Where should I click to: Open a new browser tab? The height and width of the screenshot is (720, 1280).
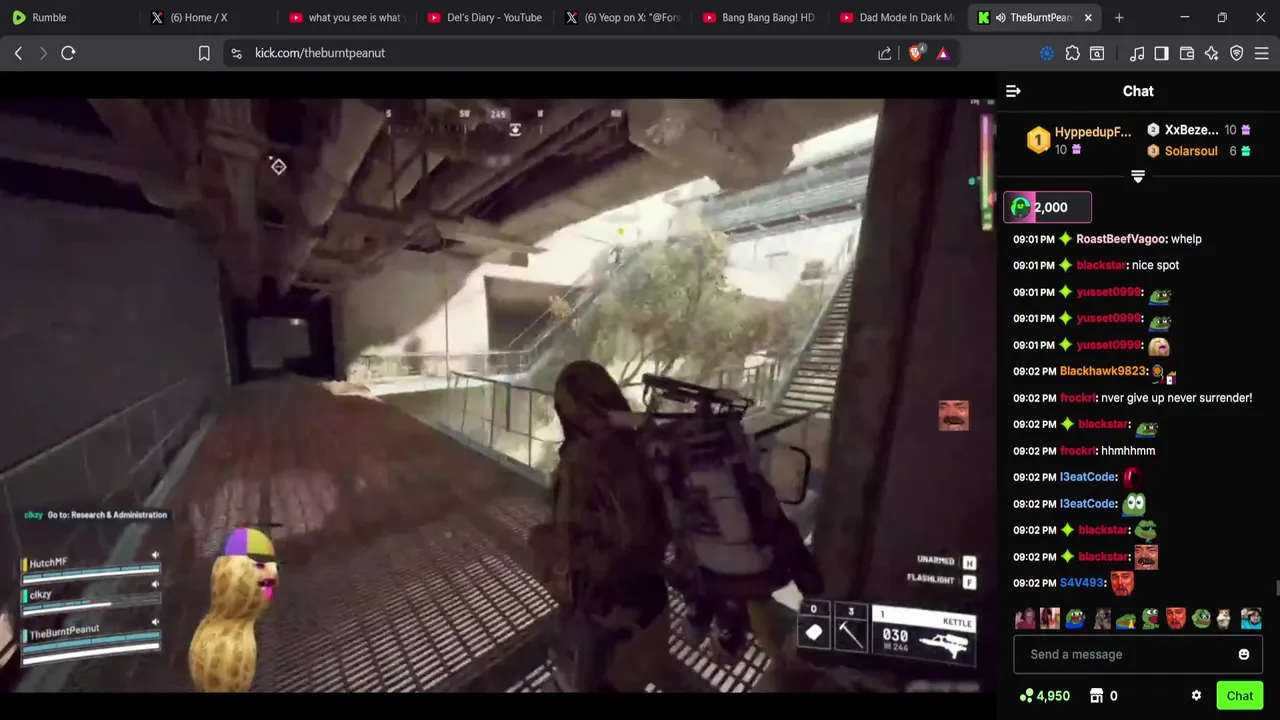tap(1119, 18)
